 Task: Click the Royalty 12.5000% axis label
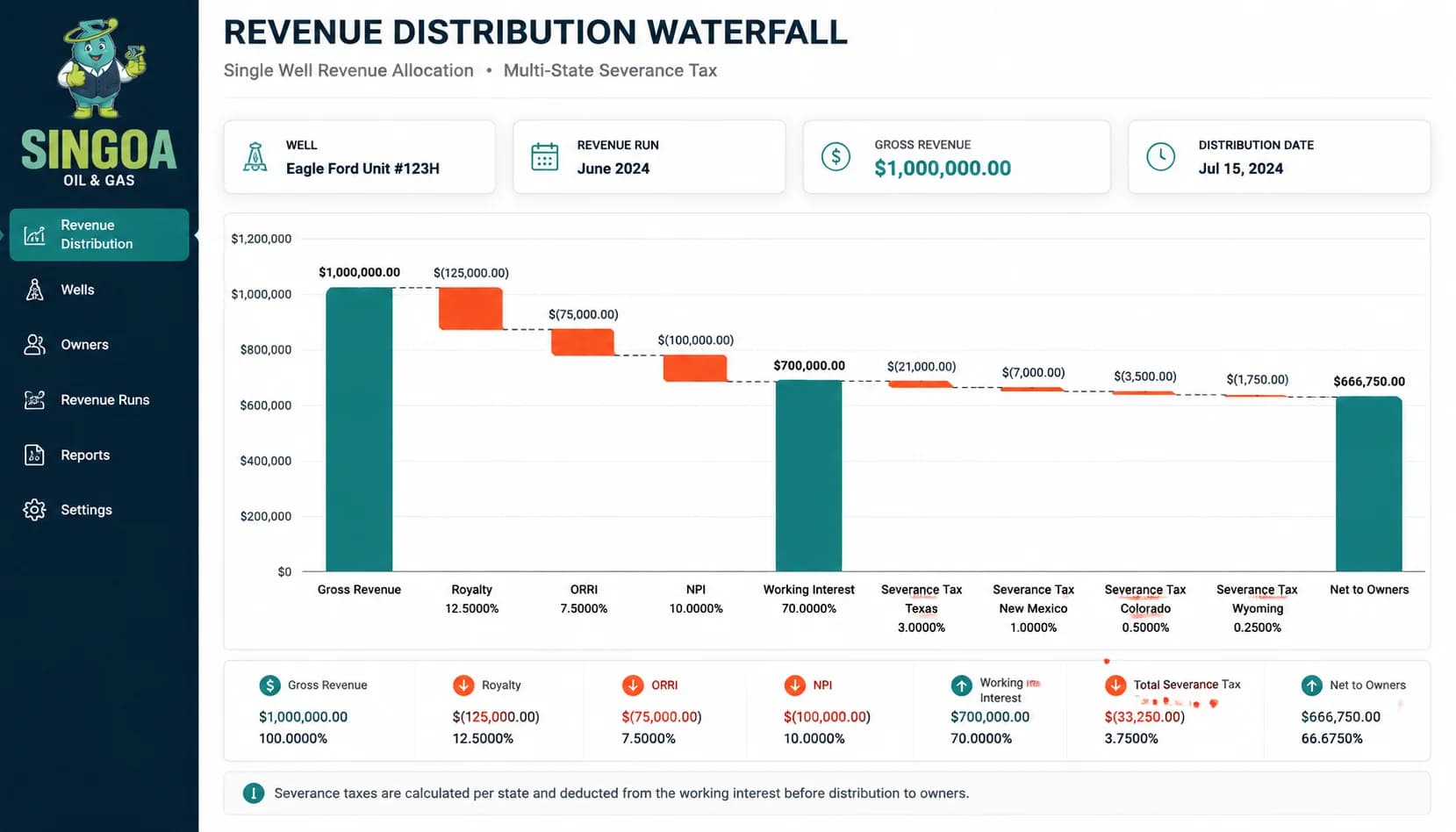(x=472, y=599)
